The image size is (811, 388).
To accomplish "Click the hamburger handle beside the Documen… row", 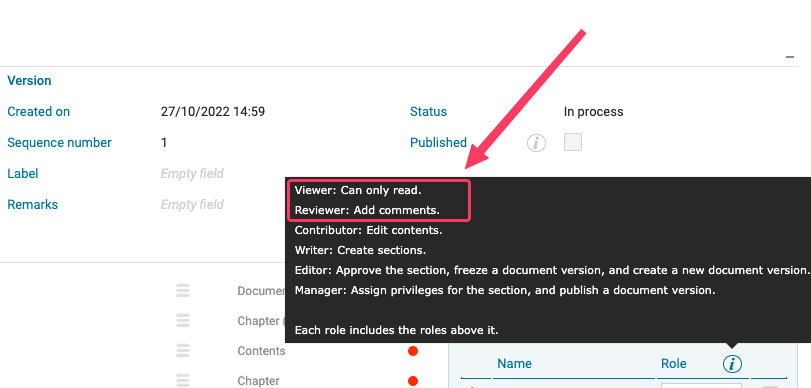I will 183,291.
